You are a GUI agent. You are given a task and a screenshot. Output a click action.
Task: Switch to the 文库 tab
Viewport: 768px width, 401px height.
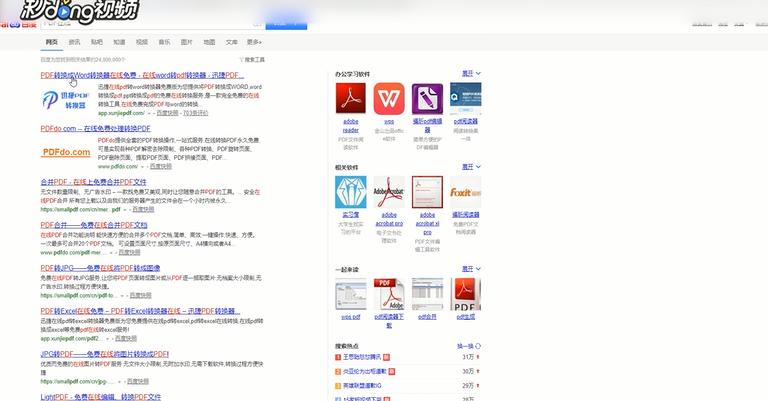point(232,42)
